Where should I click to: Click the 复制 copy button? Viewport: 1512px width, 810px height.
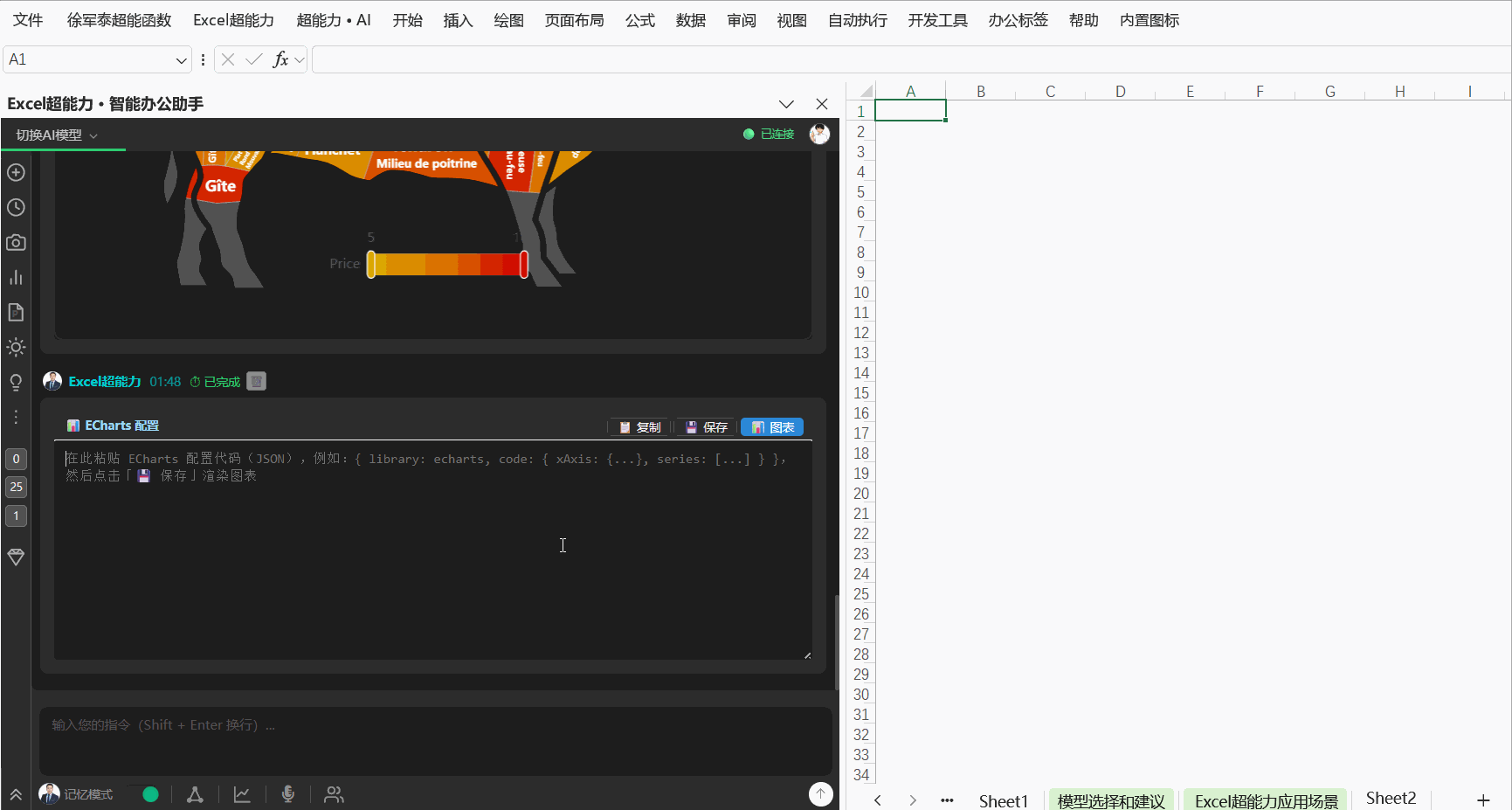[639, 427]
